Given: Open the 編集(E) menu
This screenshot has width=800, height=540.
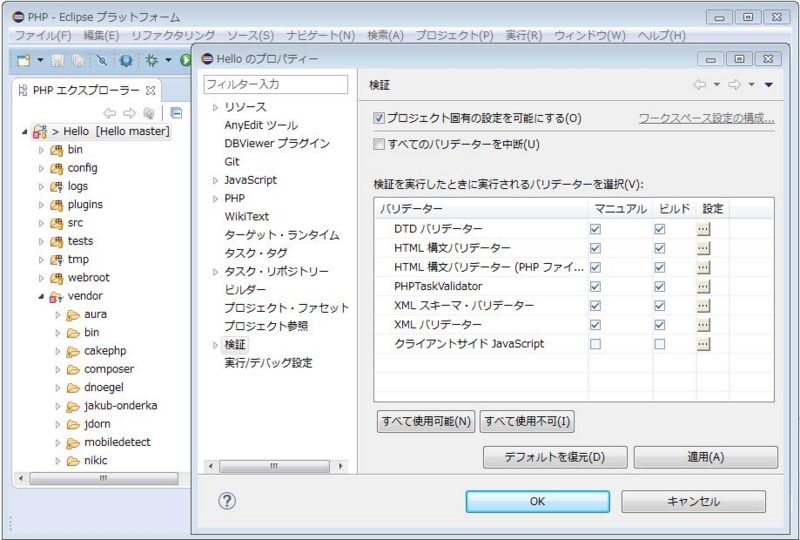Looking at the screenshot, I should click(101, 36).
